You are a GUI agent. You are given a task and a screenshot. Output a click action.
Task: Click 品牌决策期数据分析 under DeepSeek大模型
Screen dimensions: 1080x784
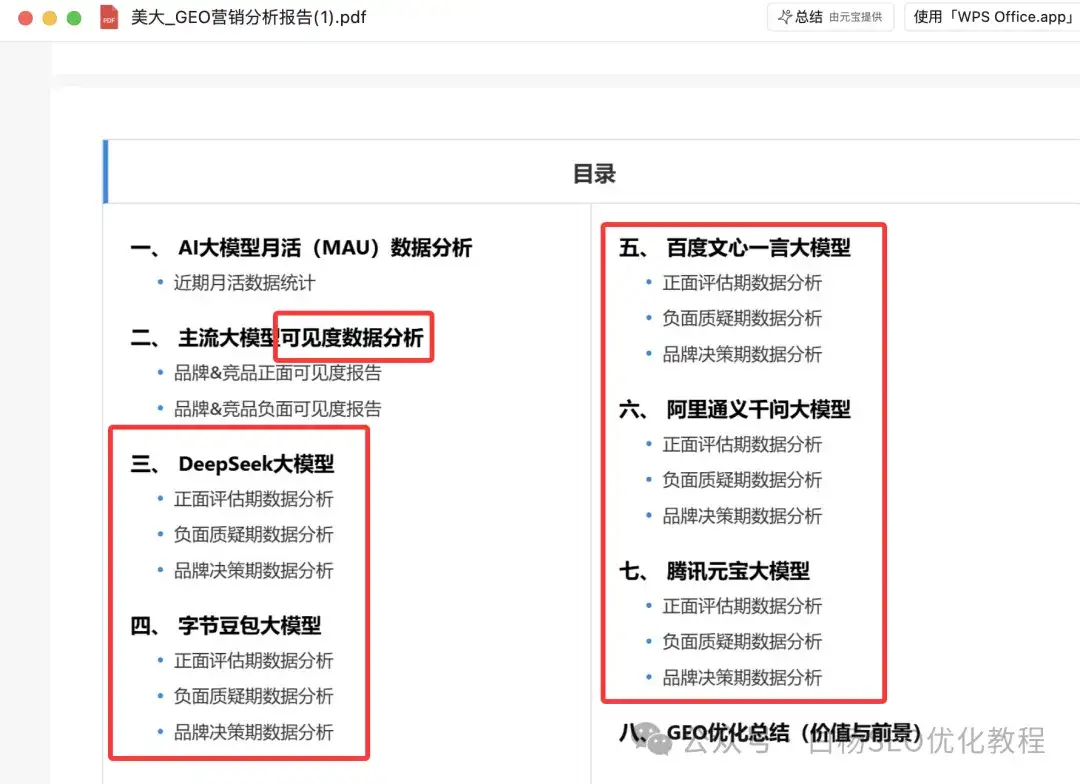pyautogui.click(x=253, y=570)
